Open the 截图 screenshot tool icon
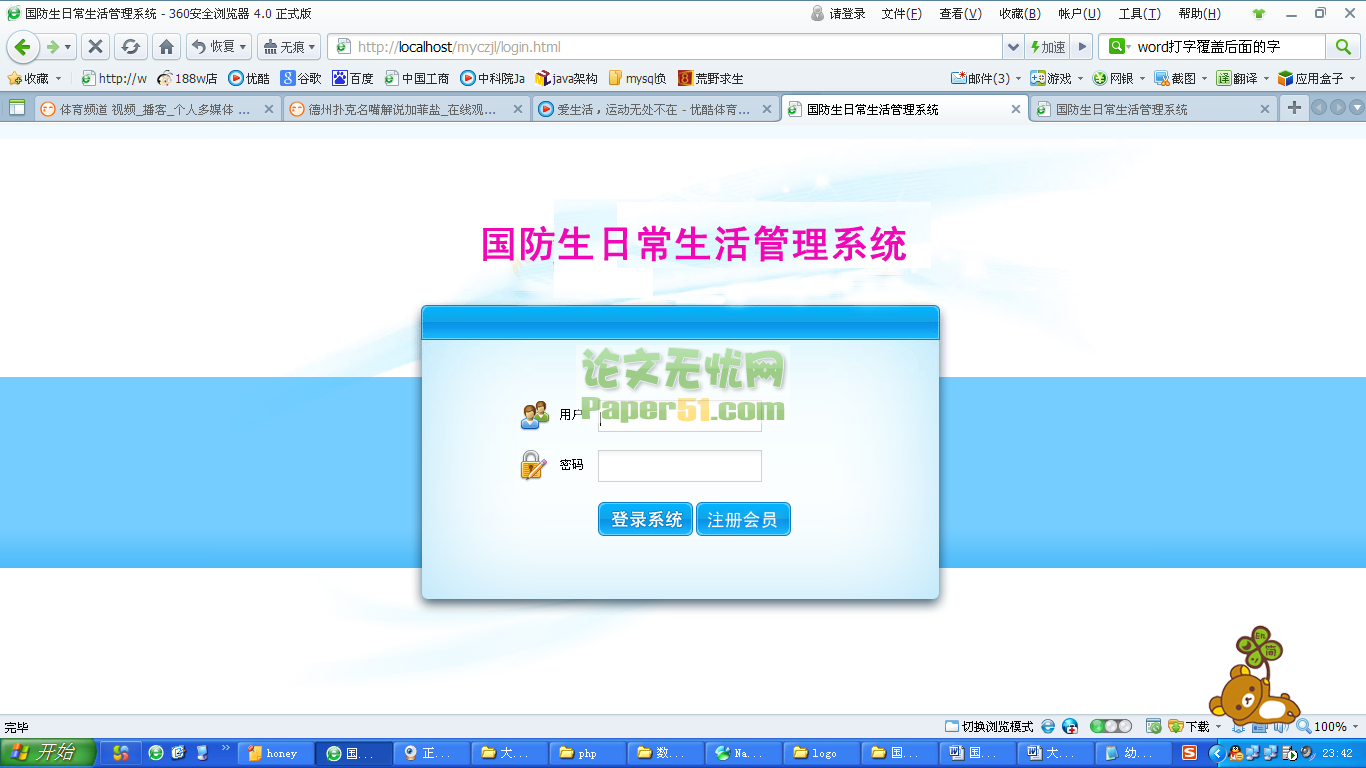1366x768 pixels. point(1176,78)
